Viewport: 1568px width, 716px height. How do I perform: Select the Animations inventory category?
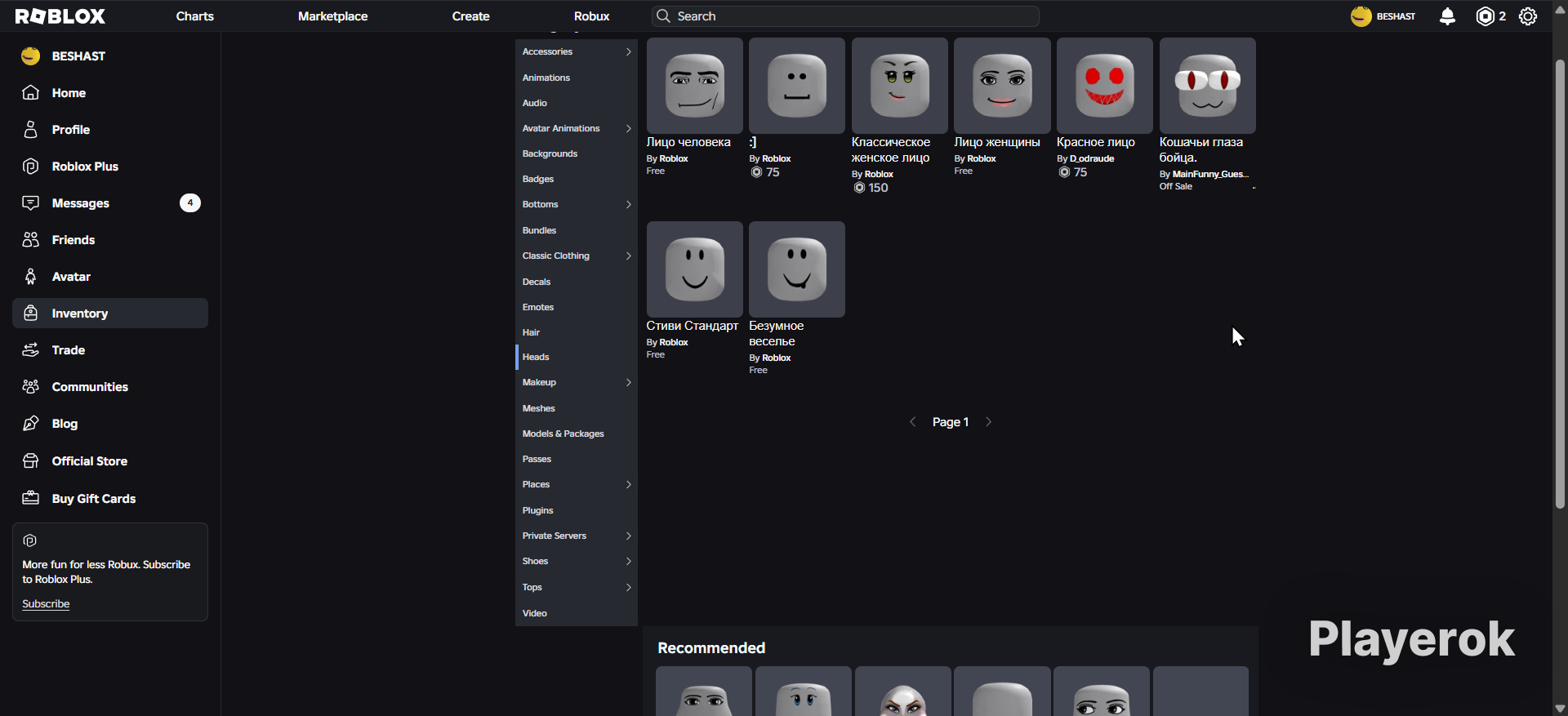click(577, 78)
